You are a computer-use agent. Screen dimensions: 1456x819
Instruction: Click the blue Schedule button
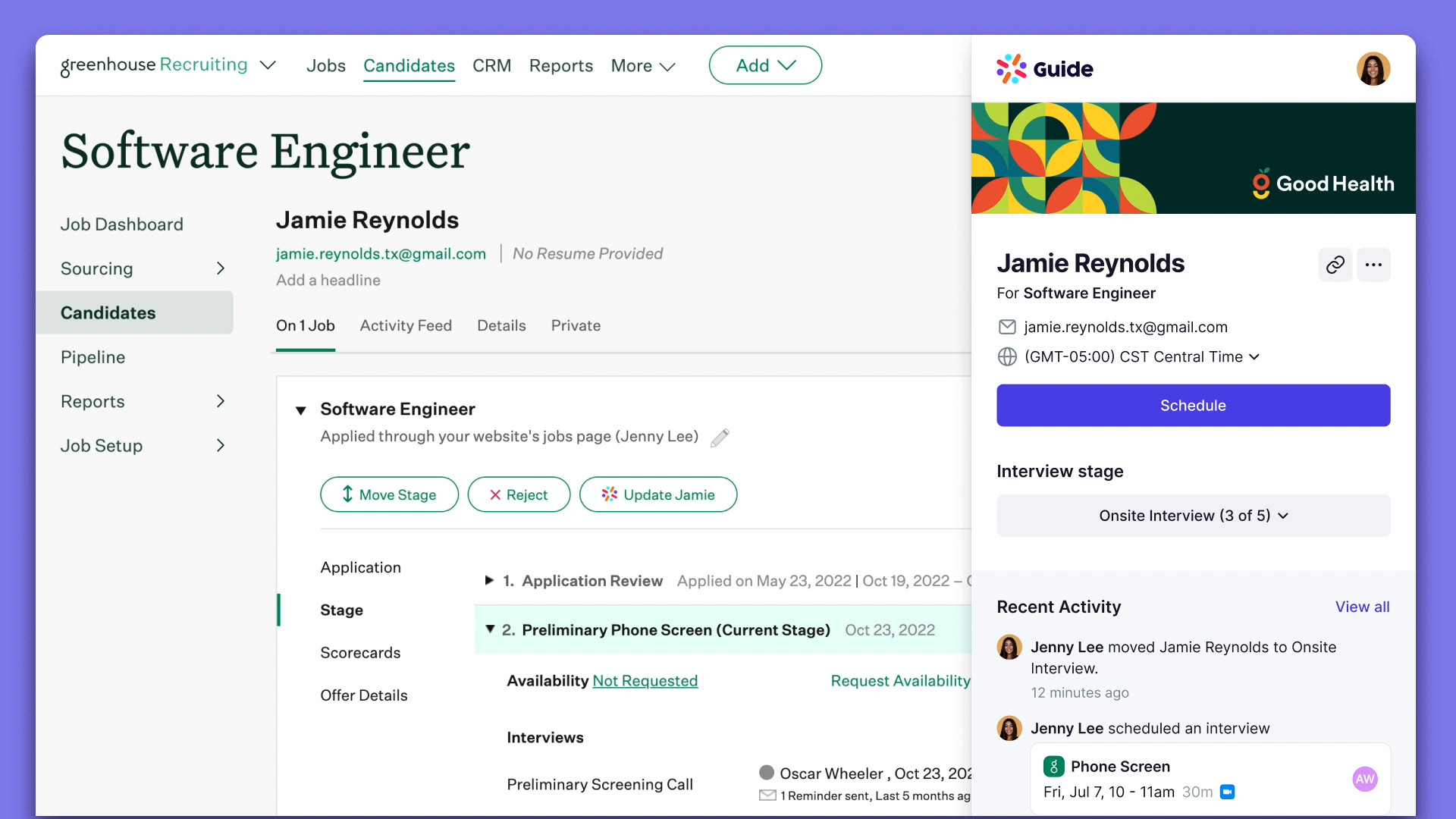click(1193, 406)
